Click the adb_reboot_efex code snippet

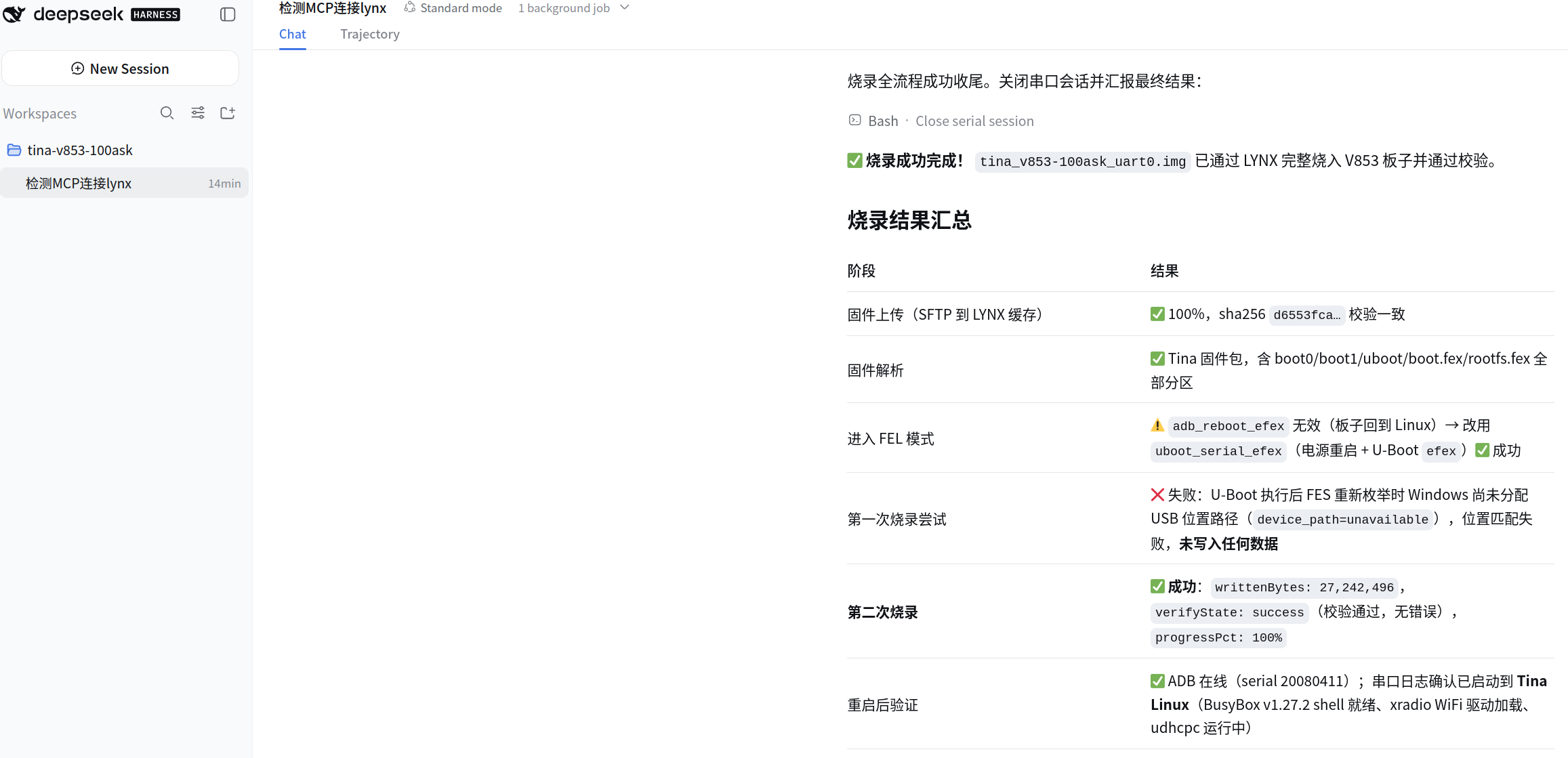1229,426
